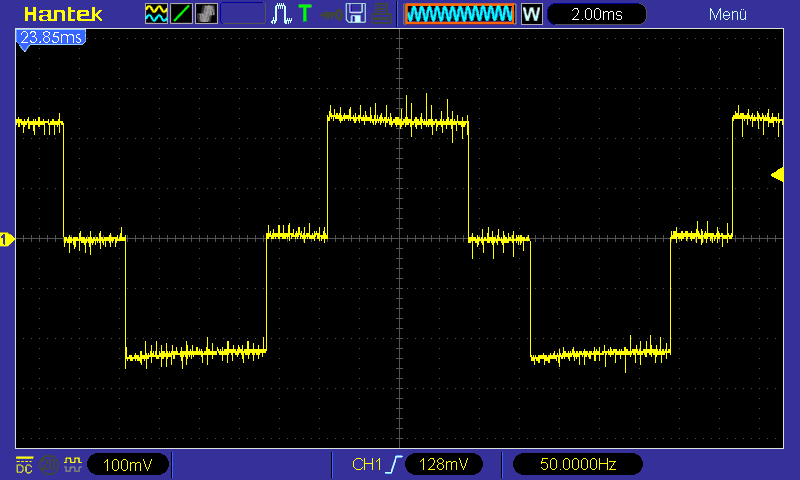
Task: Open the Menü menu
Action: 727,14
